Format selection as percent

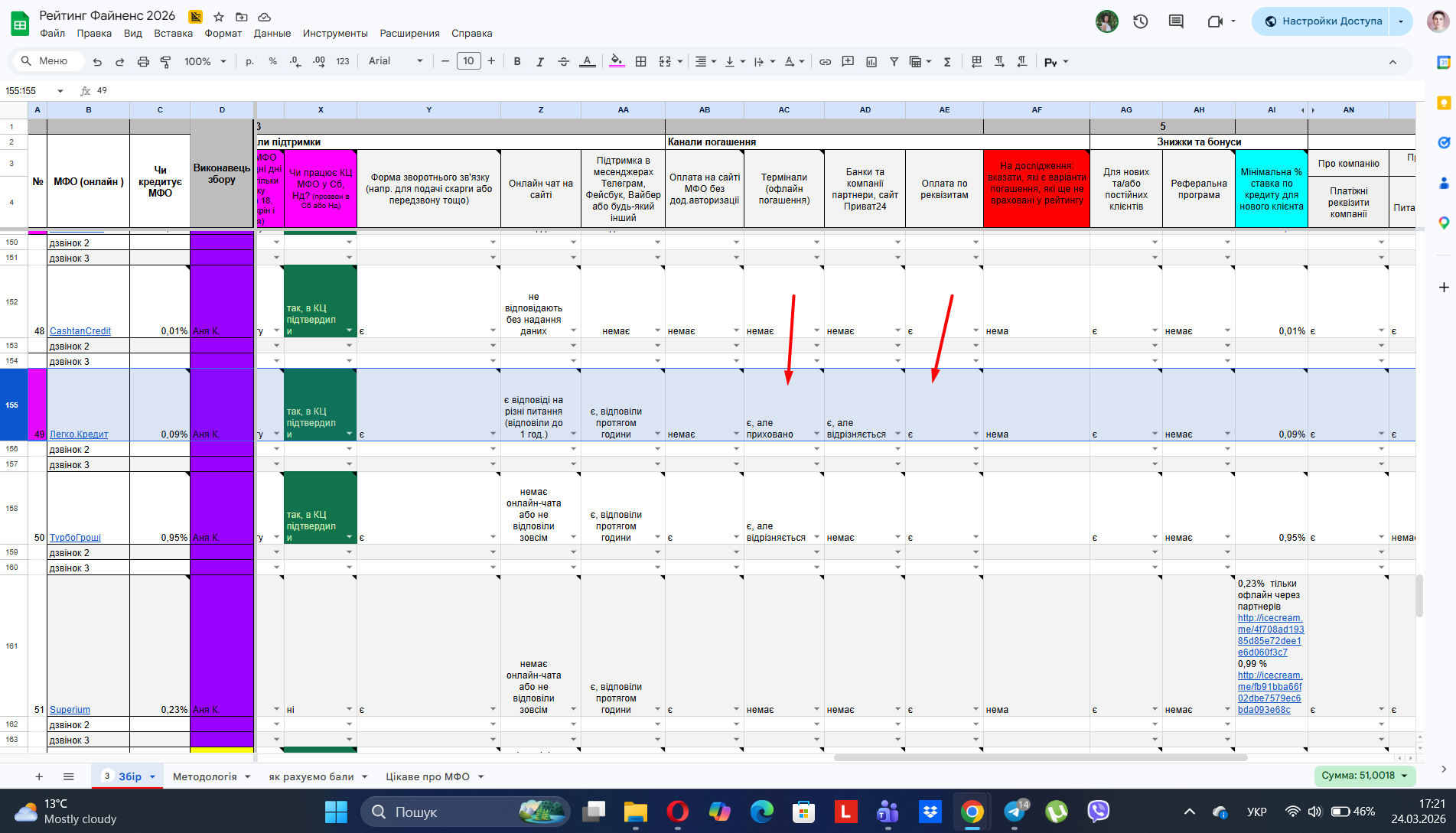pyautogui.click(x=272, y=61)
